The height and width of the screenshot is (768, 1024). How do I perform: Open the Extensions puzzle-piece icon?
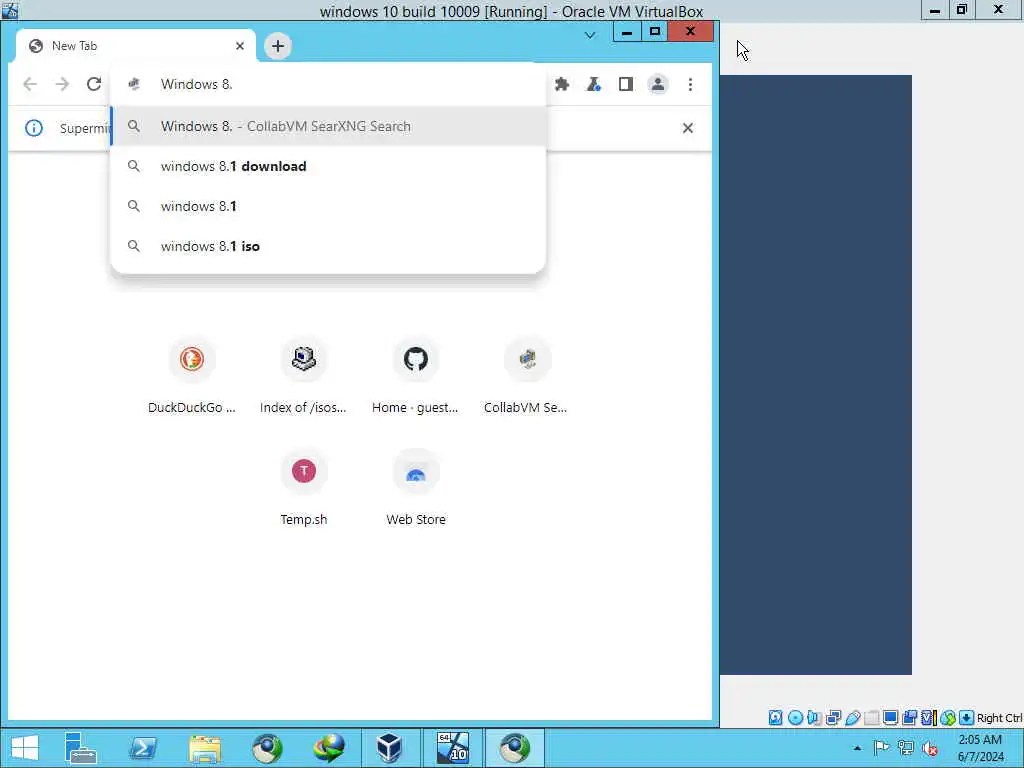(x=562, y=84)
